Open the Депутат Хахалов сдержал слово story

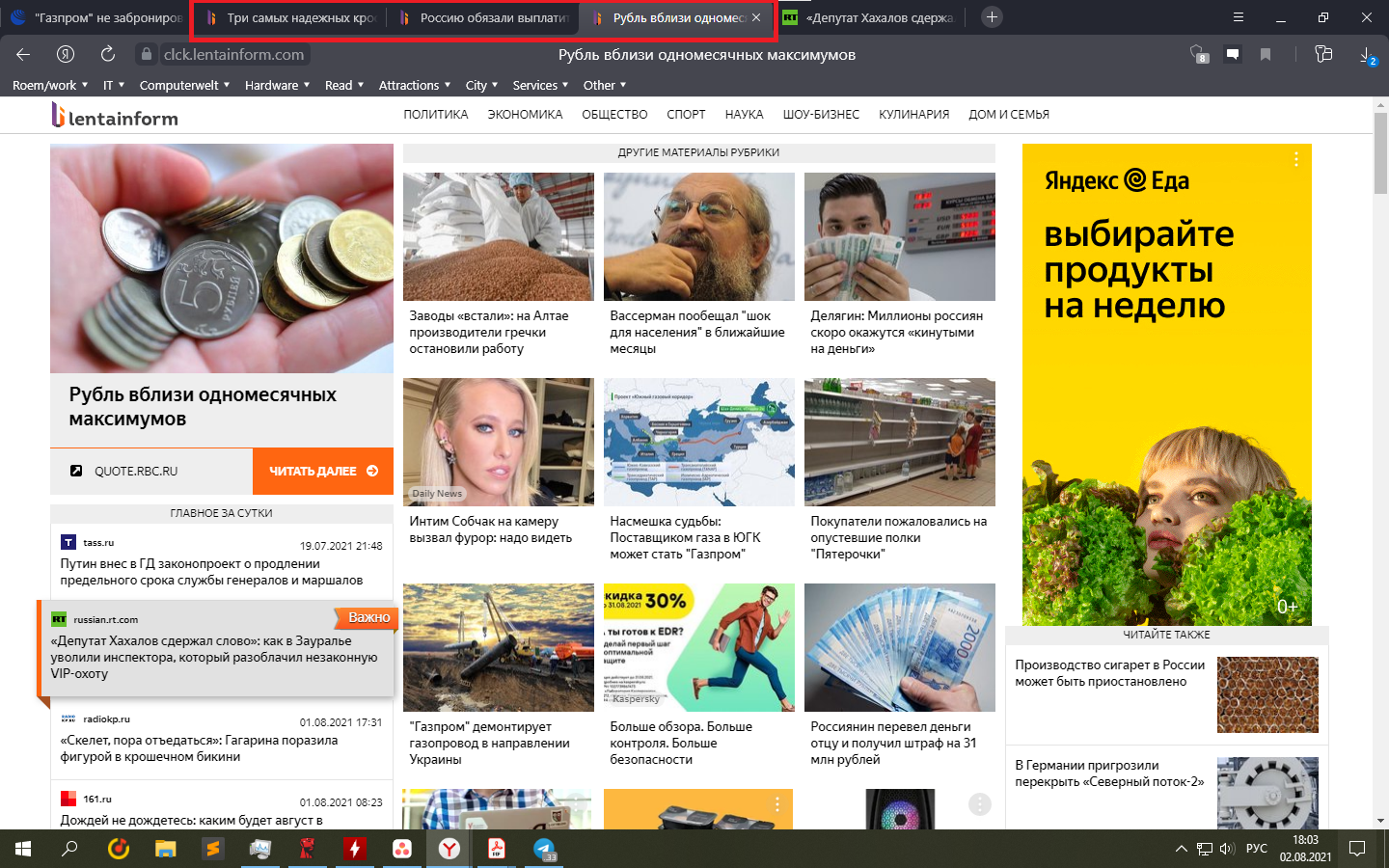[x=214, y=657]
